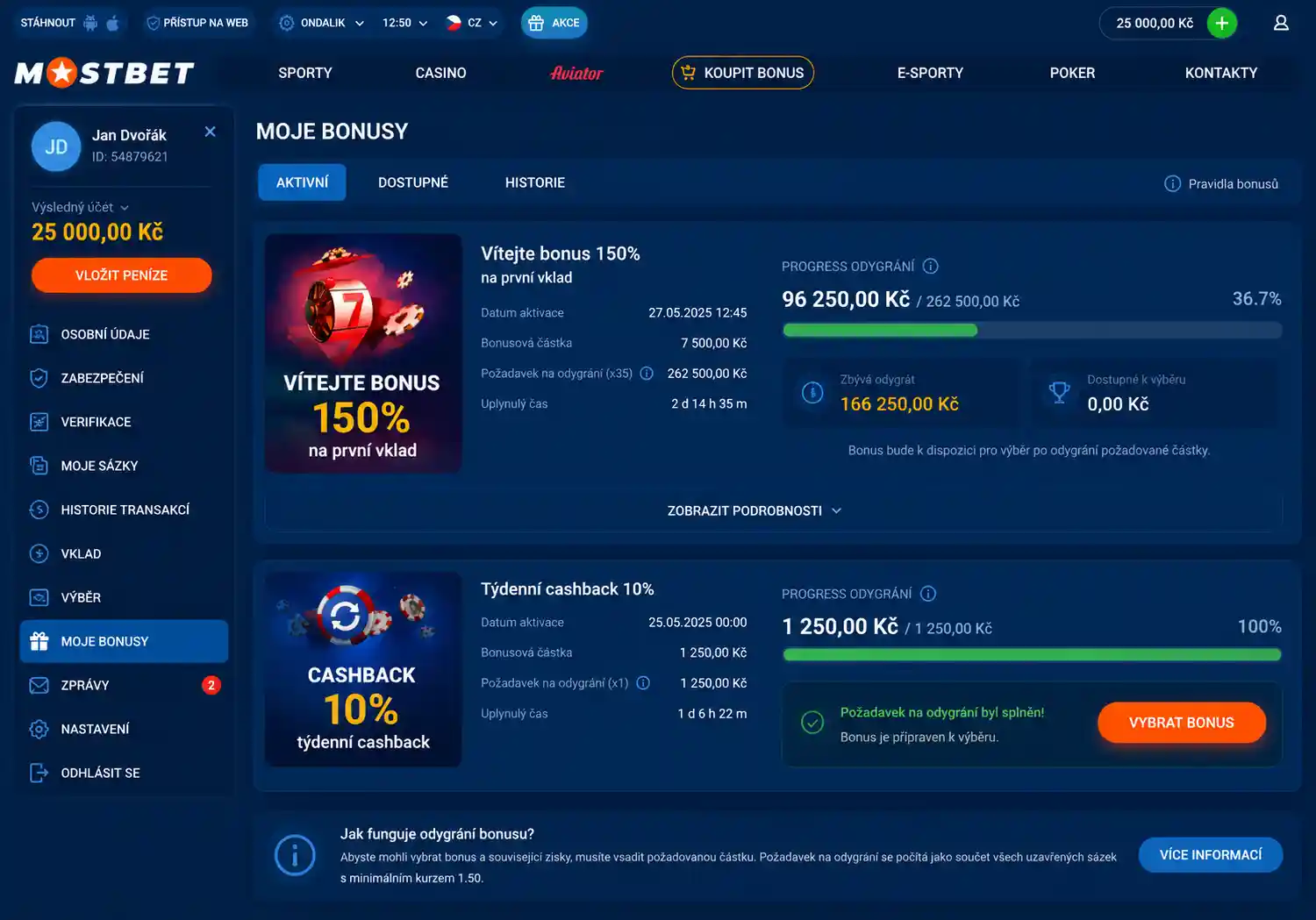View Historie transakcí
Image resolution: width=1316 pixels, height=920 pixels.
coord(124,510)
